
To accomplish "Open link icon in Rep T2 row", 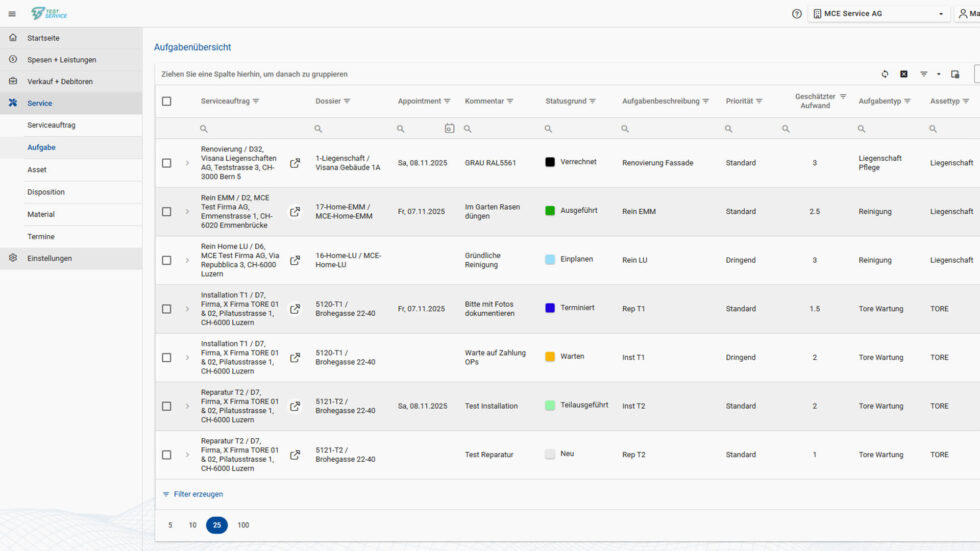I will coord(295,455).
